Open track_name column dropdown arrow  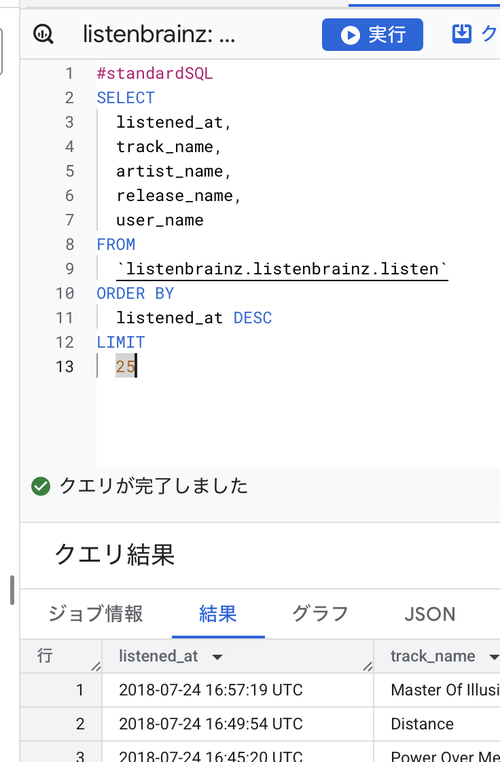point(494,657)
